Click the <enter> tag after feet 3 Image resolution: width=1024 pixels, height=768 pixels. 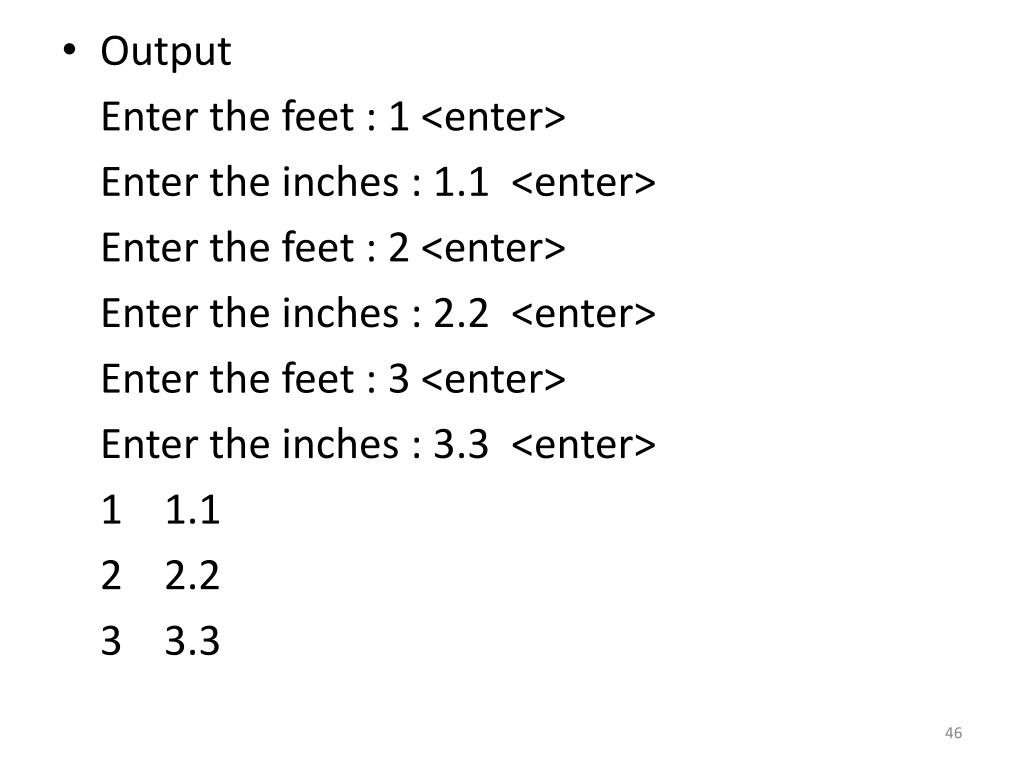click(x=494, y=379)
